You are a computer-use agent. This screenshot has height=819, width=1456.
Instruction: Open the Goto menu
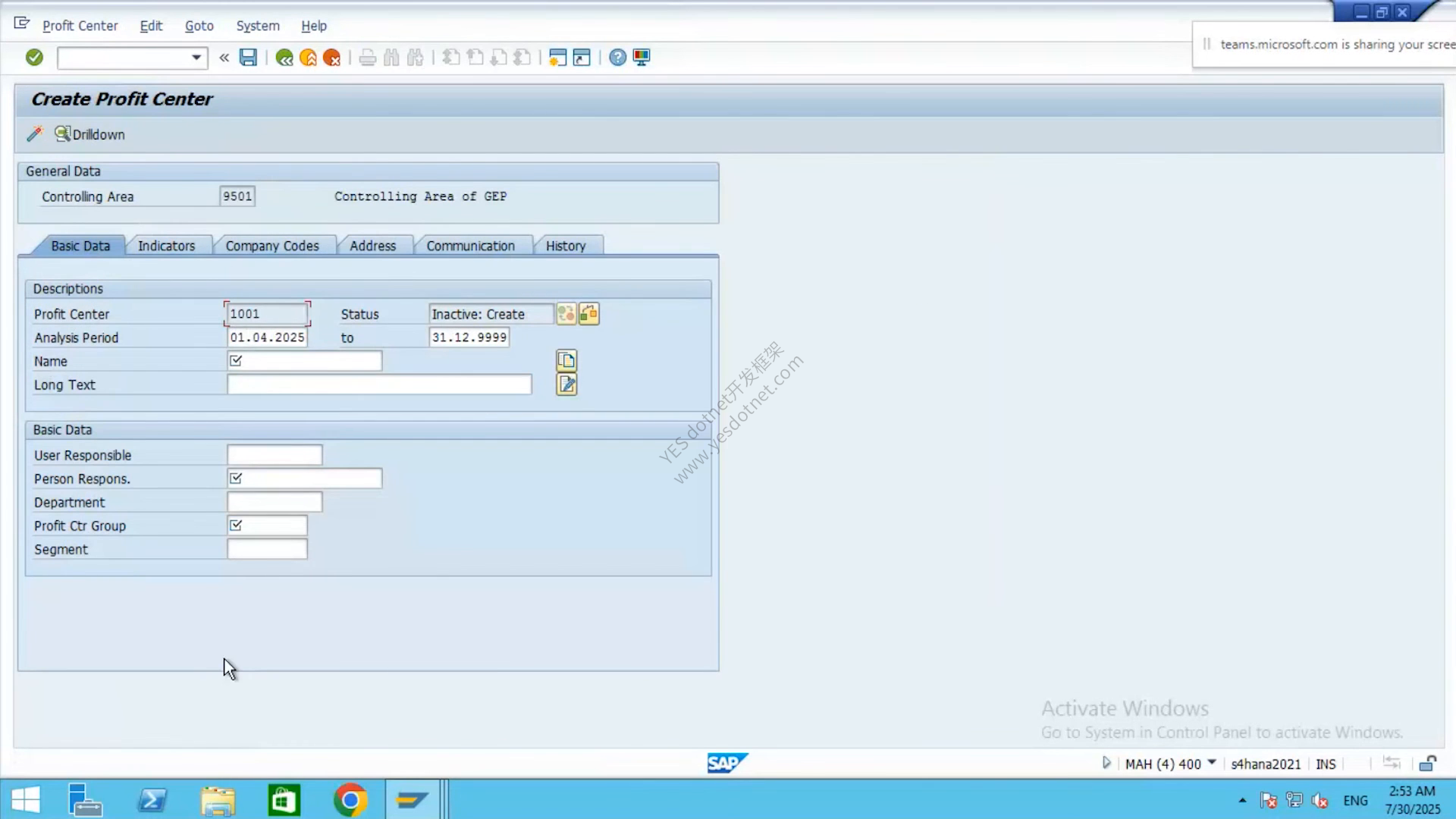pyautogui.click(x=199, y=26)
